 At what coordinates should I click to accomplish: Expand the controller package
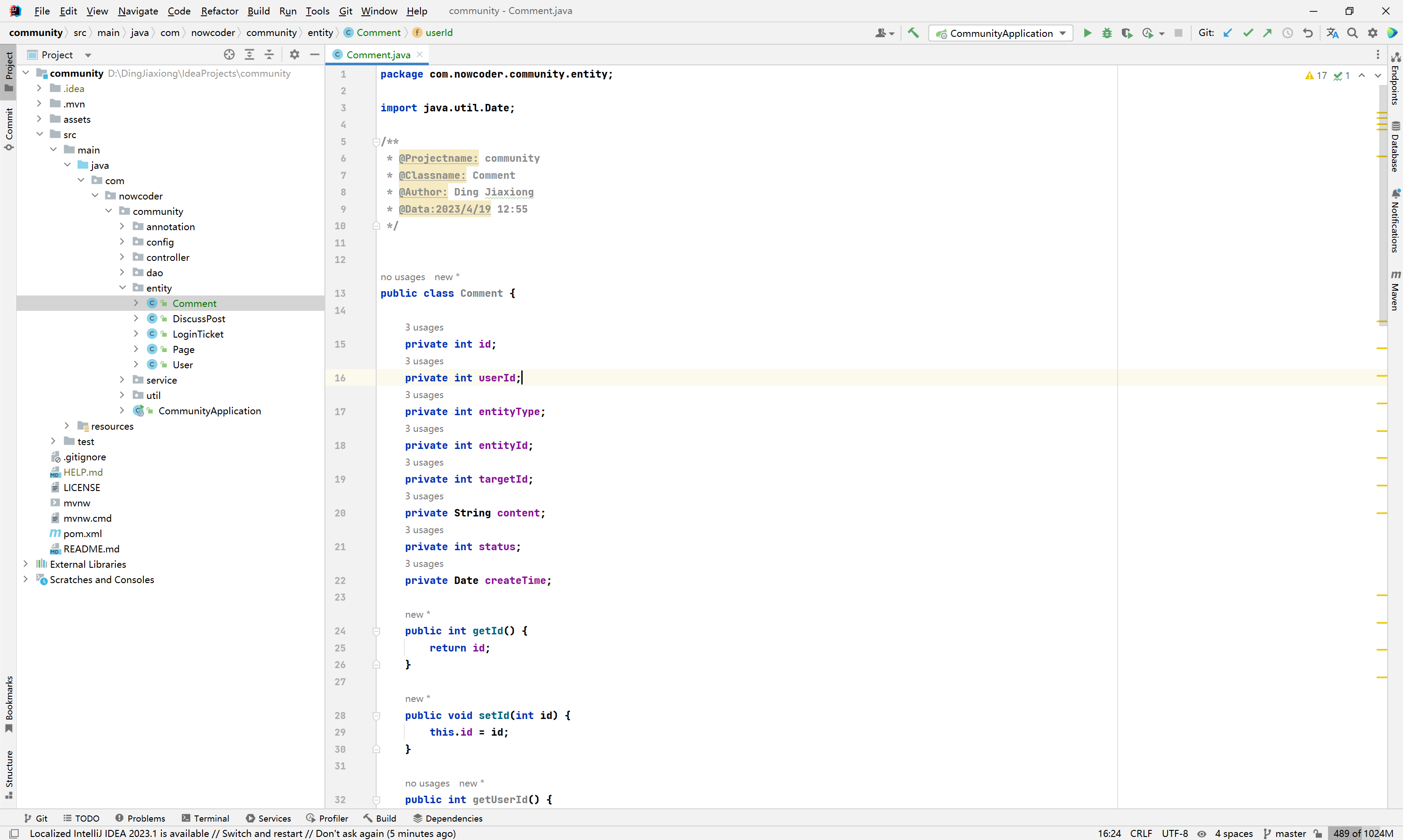click(x=122, y=256)
